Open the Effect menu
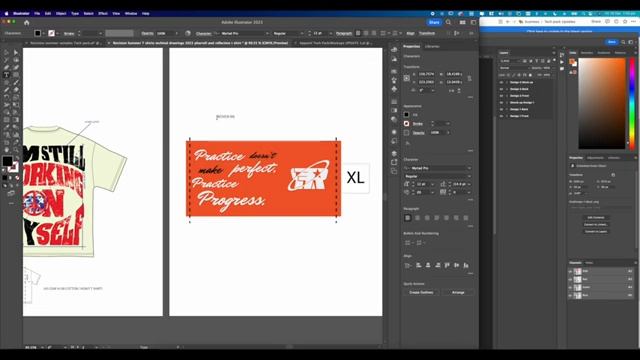The image size is (640, 360). [x=103, y=13]
